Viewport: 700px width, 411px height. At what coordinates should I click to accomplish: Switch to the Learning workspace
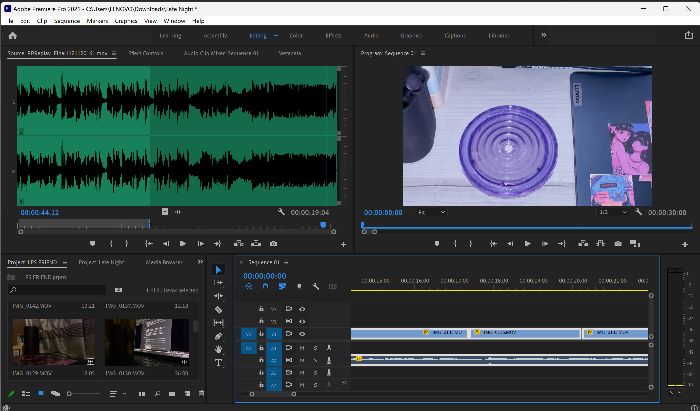coord(171,36)
